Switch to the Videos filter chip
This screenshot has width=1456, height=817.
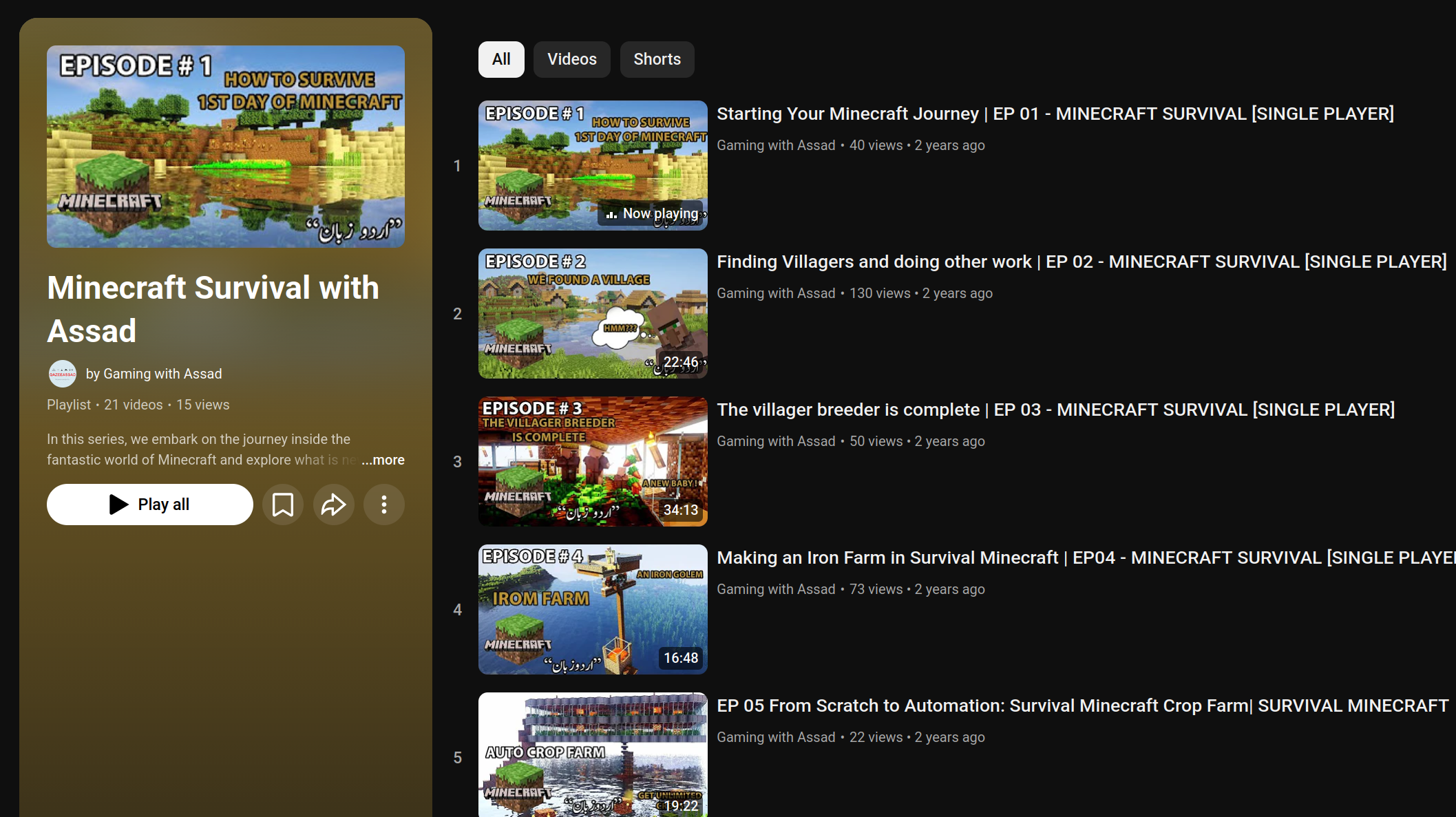point(571,59)
